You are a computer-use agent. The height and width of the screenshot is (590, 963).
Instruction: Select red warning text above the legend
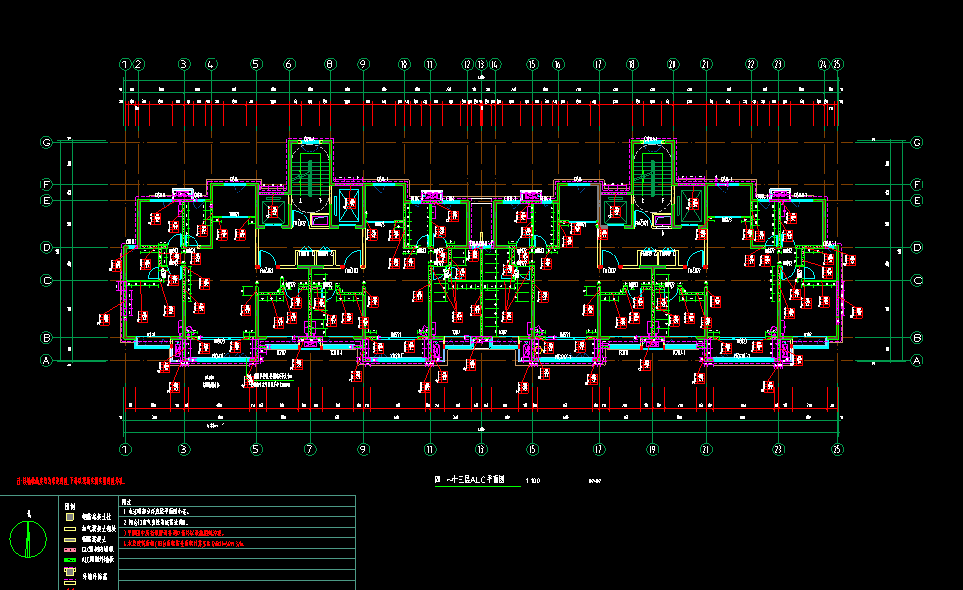point(68,482)
